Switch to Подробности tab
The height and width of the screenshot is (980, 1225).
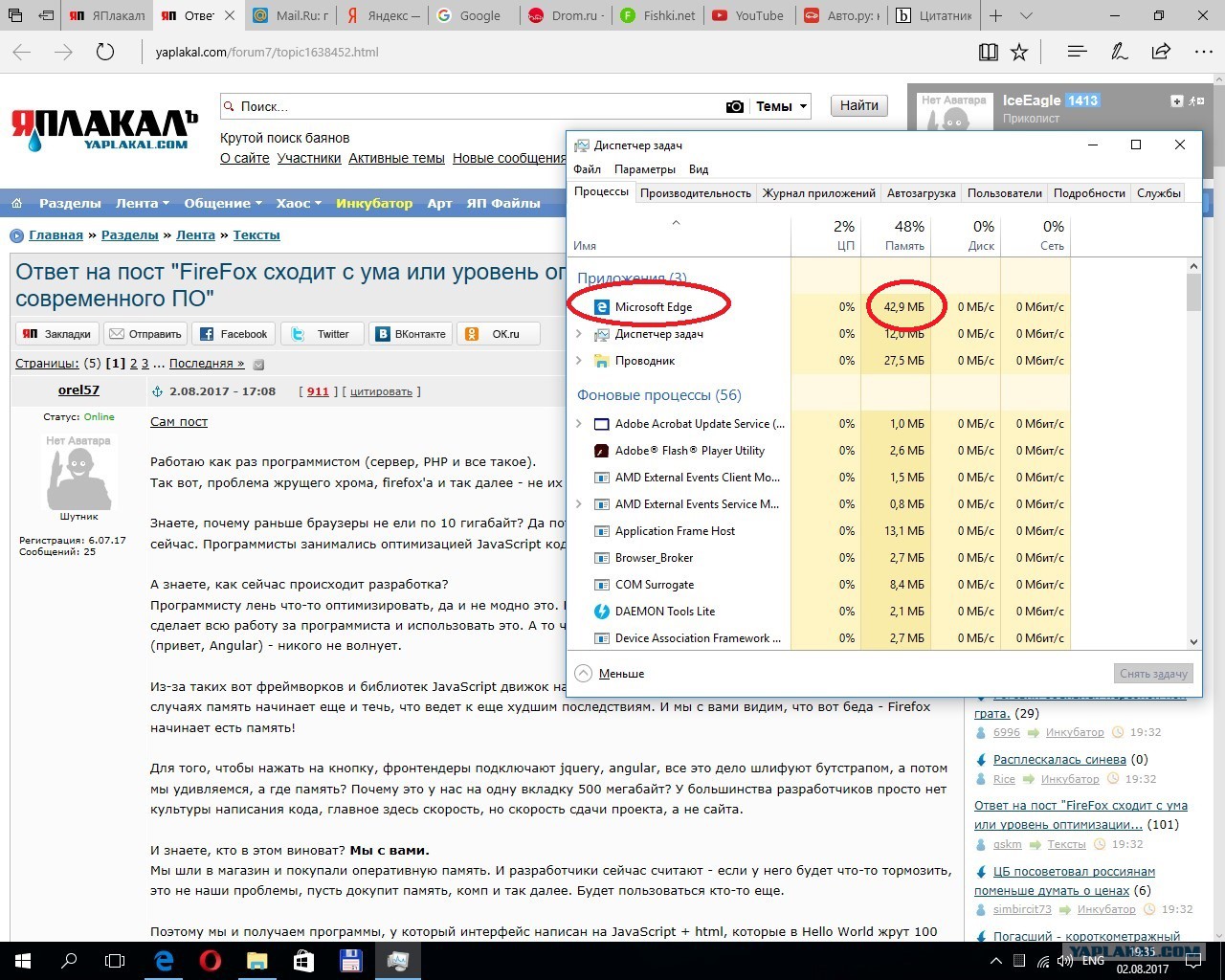pyautogui.click(x=1089, y=192)
